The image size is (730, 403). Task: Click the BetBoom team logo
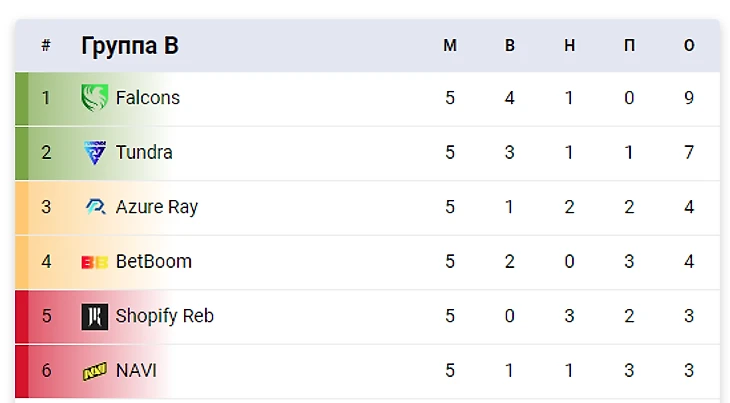pyautogui.click(x=94, y=262)
